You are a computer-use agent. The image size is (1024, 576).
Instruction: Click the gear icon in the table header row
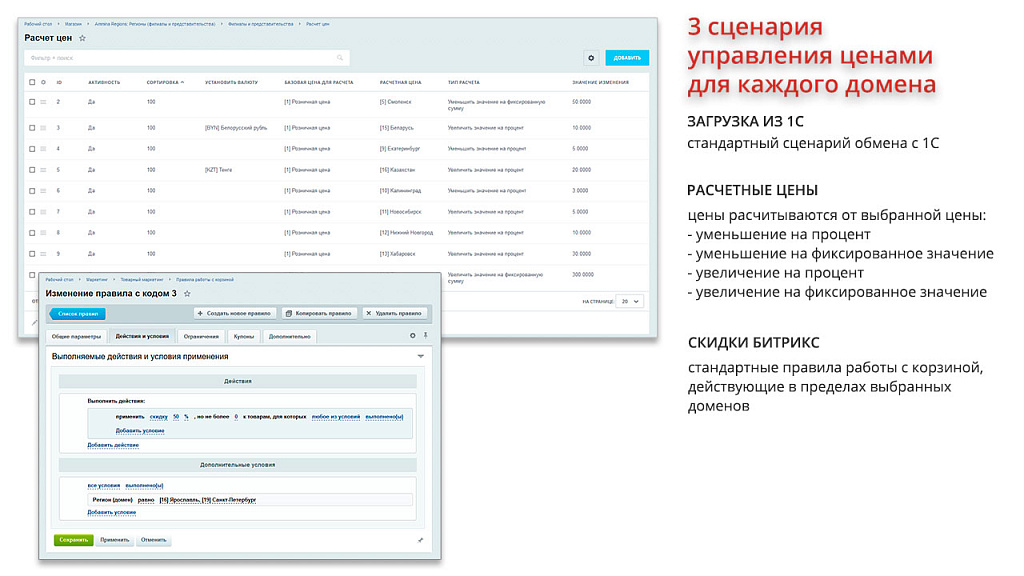(x=41, y=82)
